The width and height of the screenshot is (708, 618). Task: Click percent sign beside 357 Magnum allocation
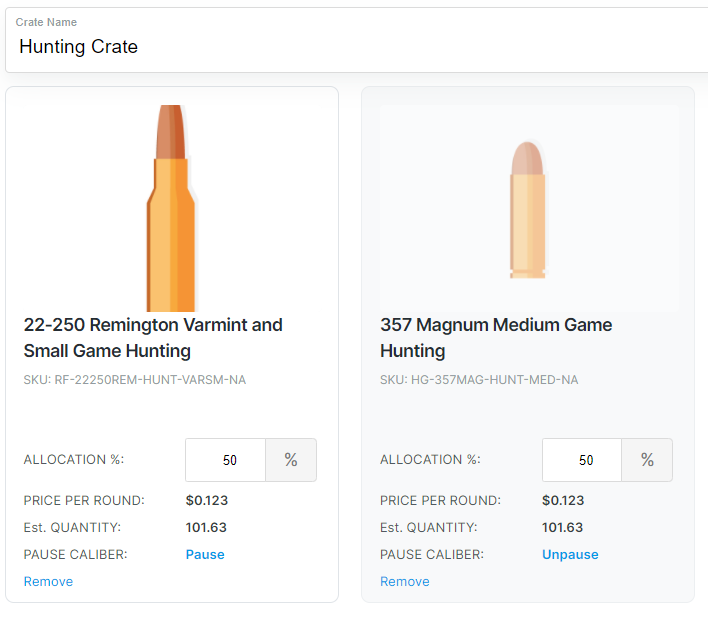tap(647, 460)
